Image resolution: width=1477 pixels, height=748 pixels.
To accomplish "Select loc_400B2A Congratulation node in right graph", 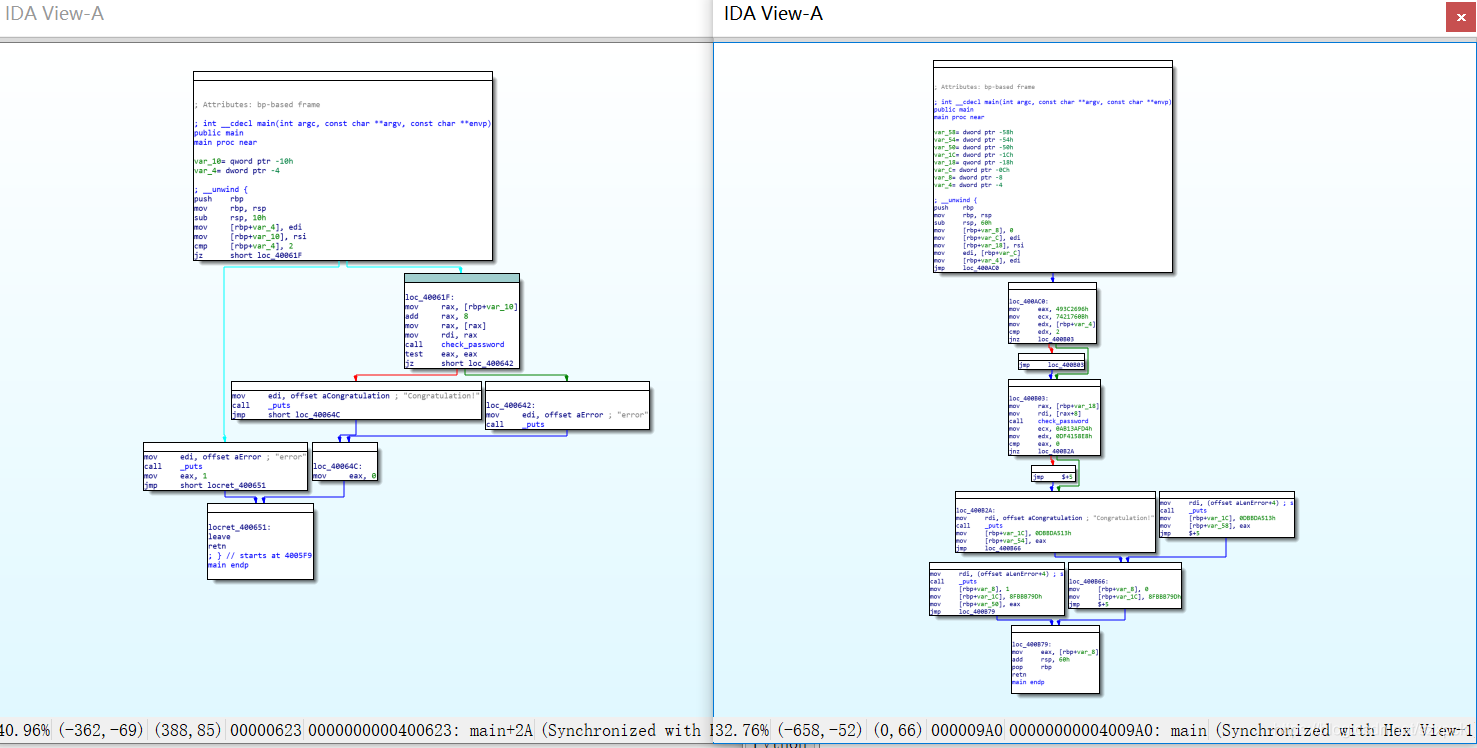I will [x=1055, y=523].
